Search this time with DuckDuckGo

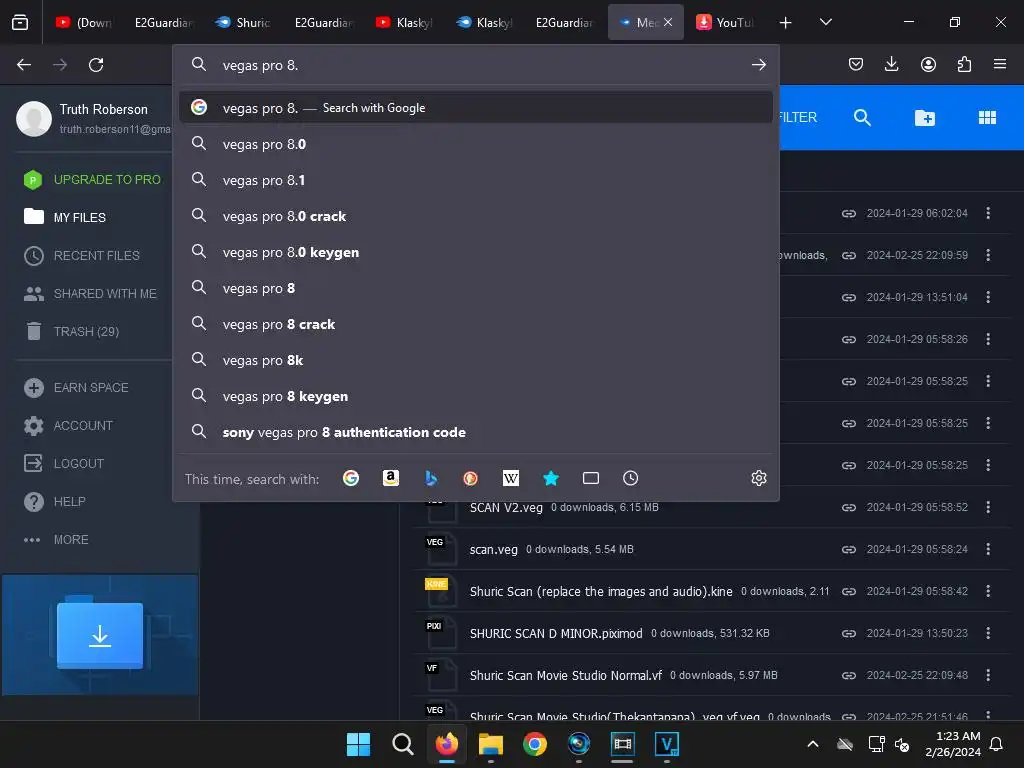470,479
